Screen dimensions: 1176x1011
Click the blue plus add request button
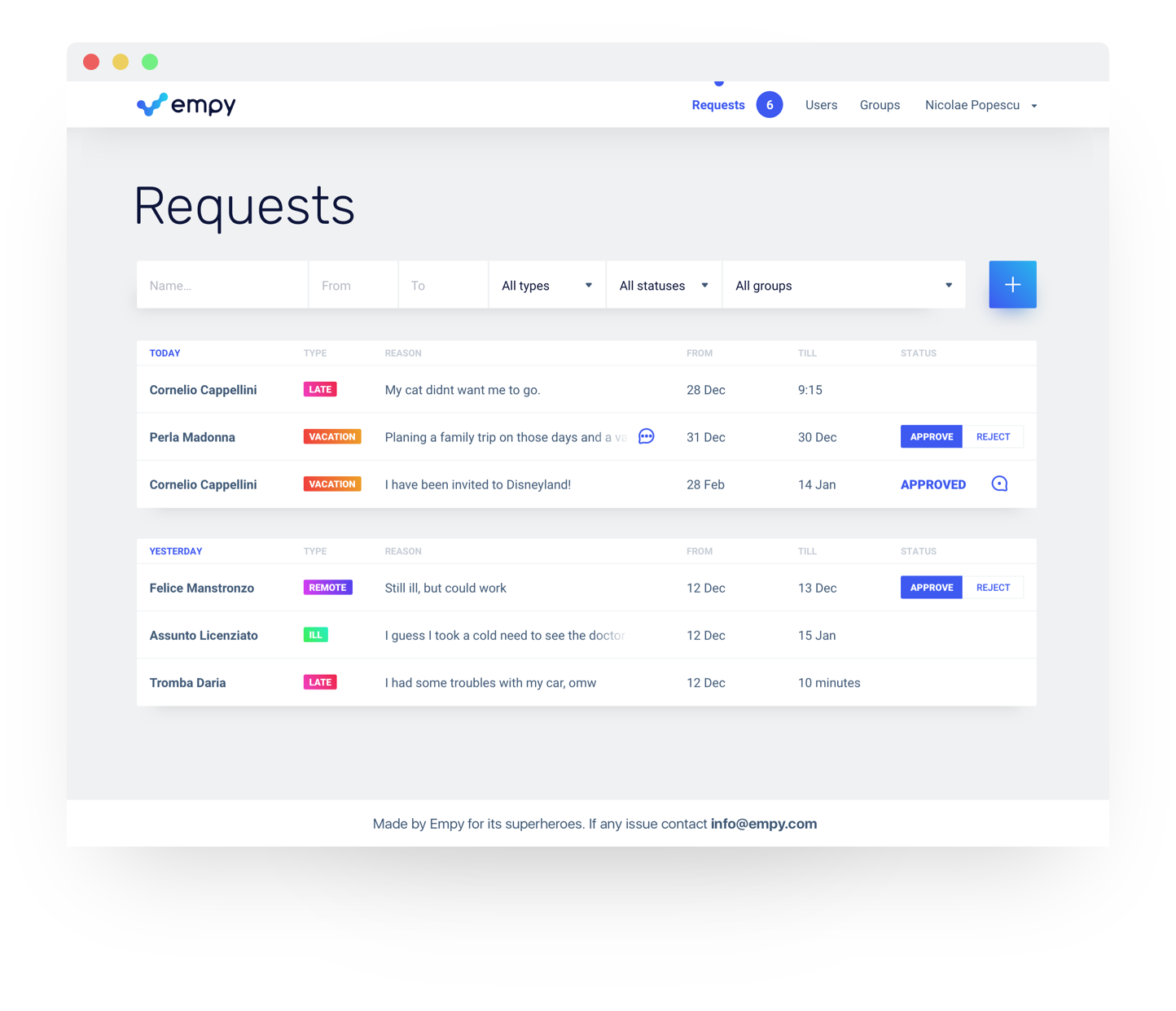pos(1012,285)
